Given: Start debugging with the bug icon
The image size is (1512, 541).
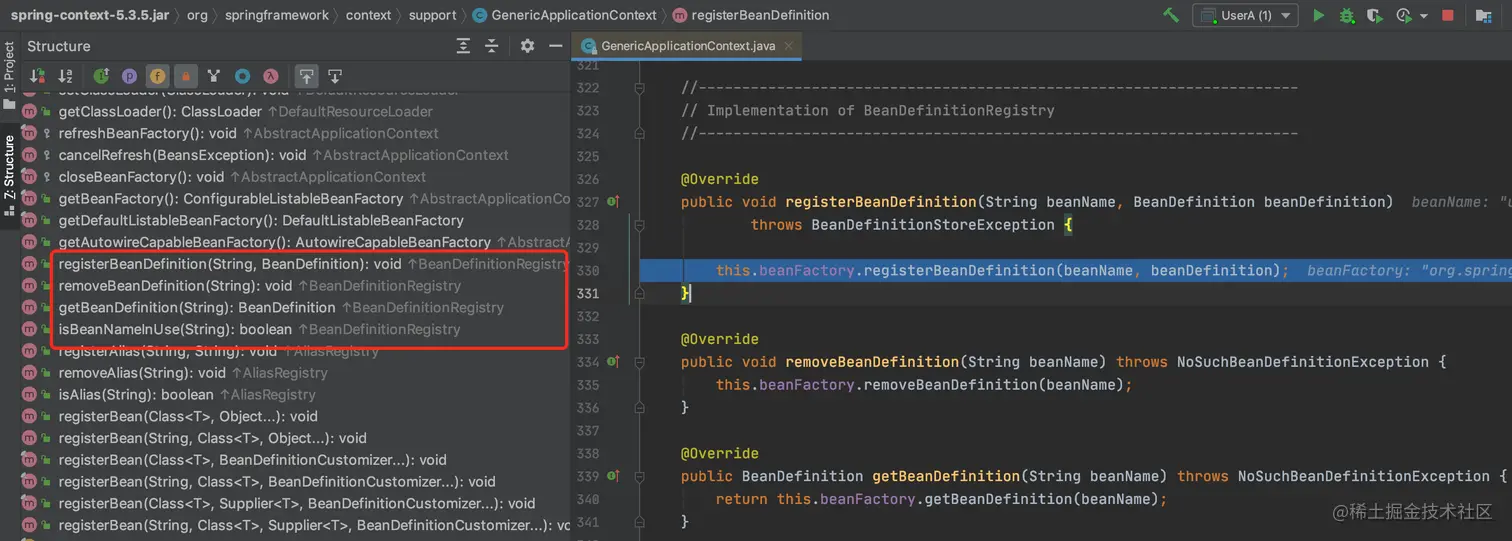Looking at the screenshot, I should click(1346, 15).
